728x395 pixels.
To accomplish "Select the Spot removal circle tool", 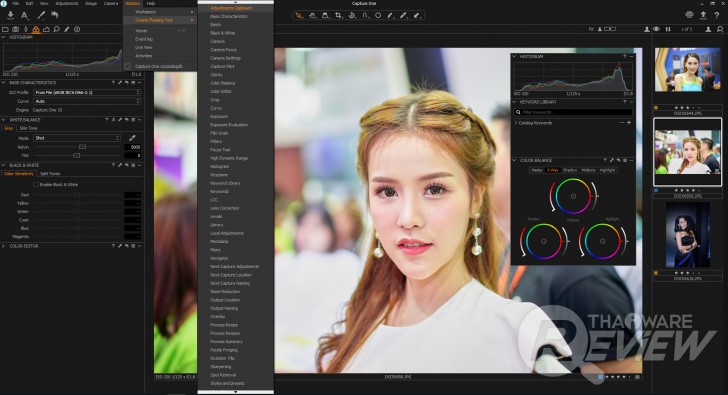I will [378, 15].
